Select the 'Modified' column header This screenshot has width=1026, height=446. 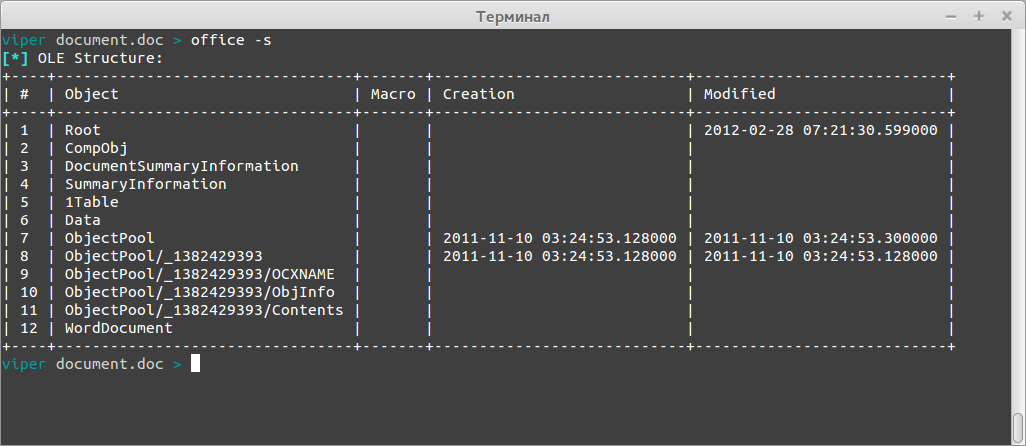click(739, 94)
